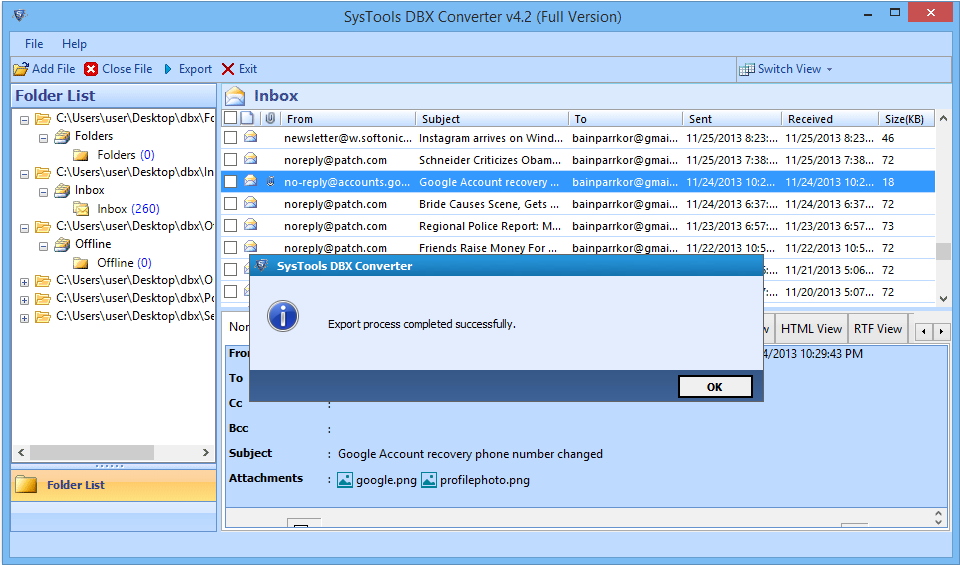Check the Bride Causes Scene email checkbox

(230, 204)
